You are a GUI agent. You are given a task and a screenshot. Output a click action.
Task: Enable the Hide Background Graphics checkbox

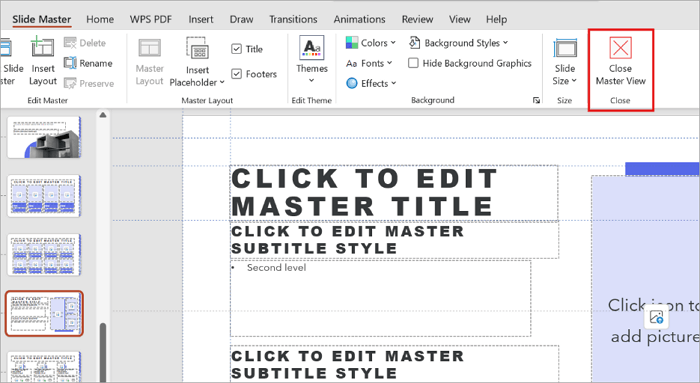413,63
